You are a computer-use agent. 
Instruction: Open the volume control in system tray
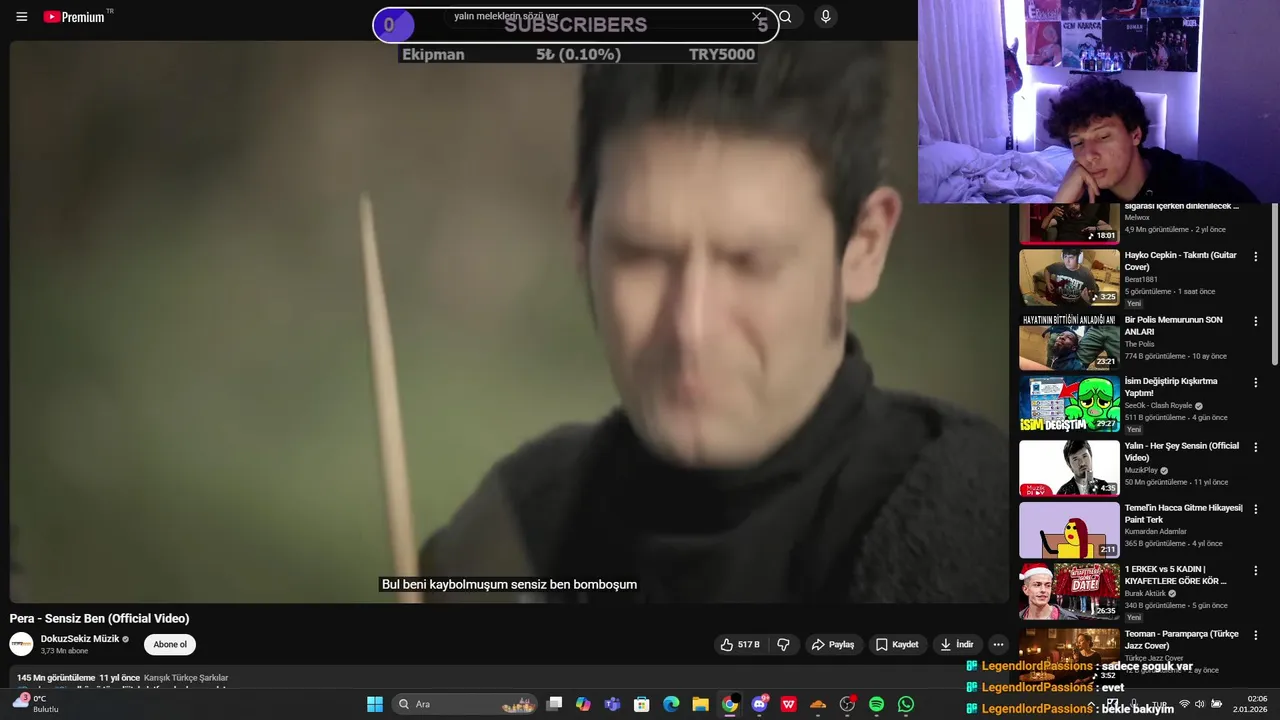[x=1200, y=704]
